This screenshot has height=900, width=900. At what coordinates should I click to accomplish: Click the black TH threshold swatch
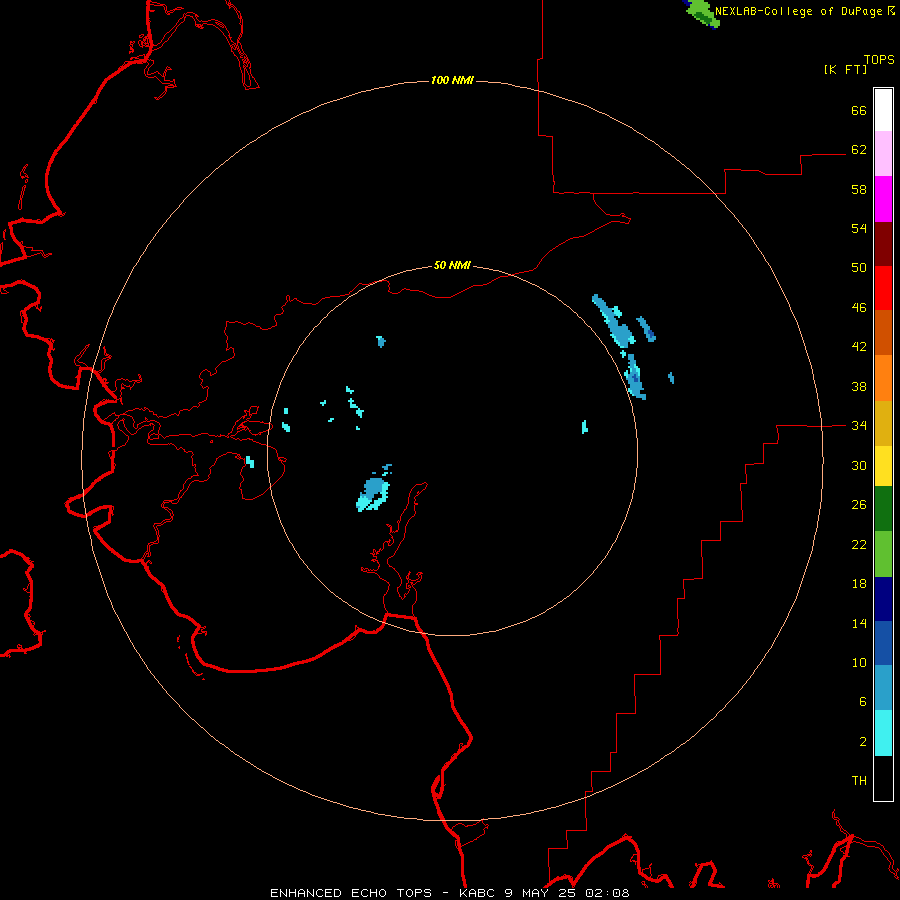[x=883, y=778]
